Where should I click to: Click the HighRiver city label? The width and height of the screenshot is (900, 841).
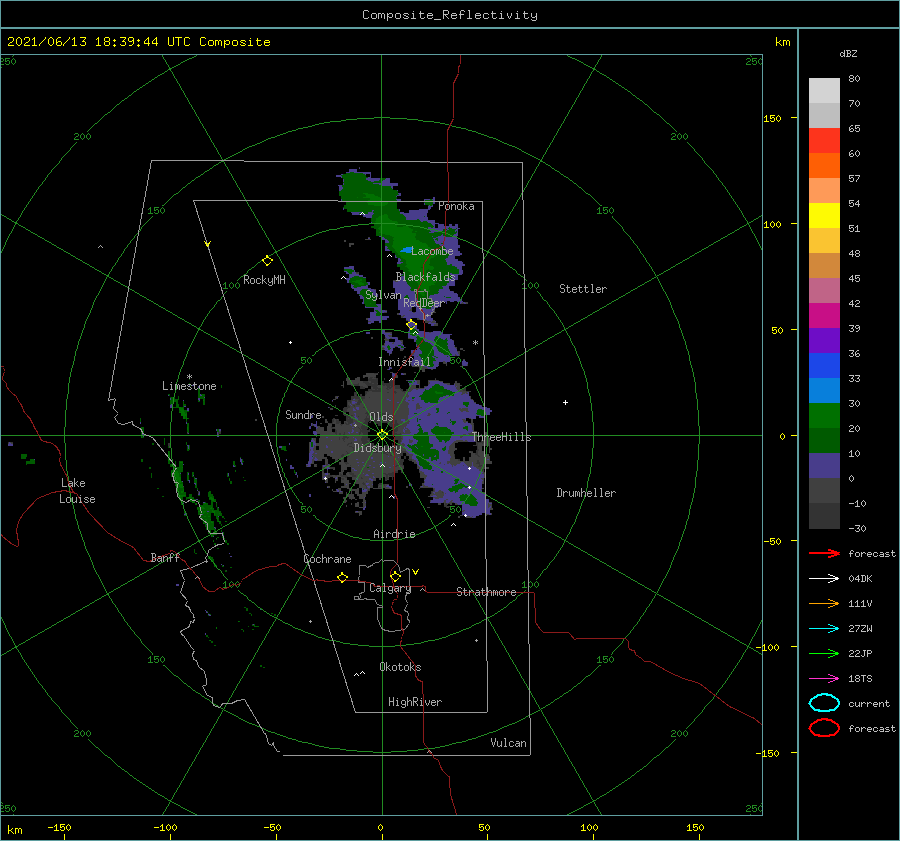click(415, 702)
